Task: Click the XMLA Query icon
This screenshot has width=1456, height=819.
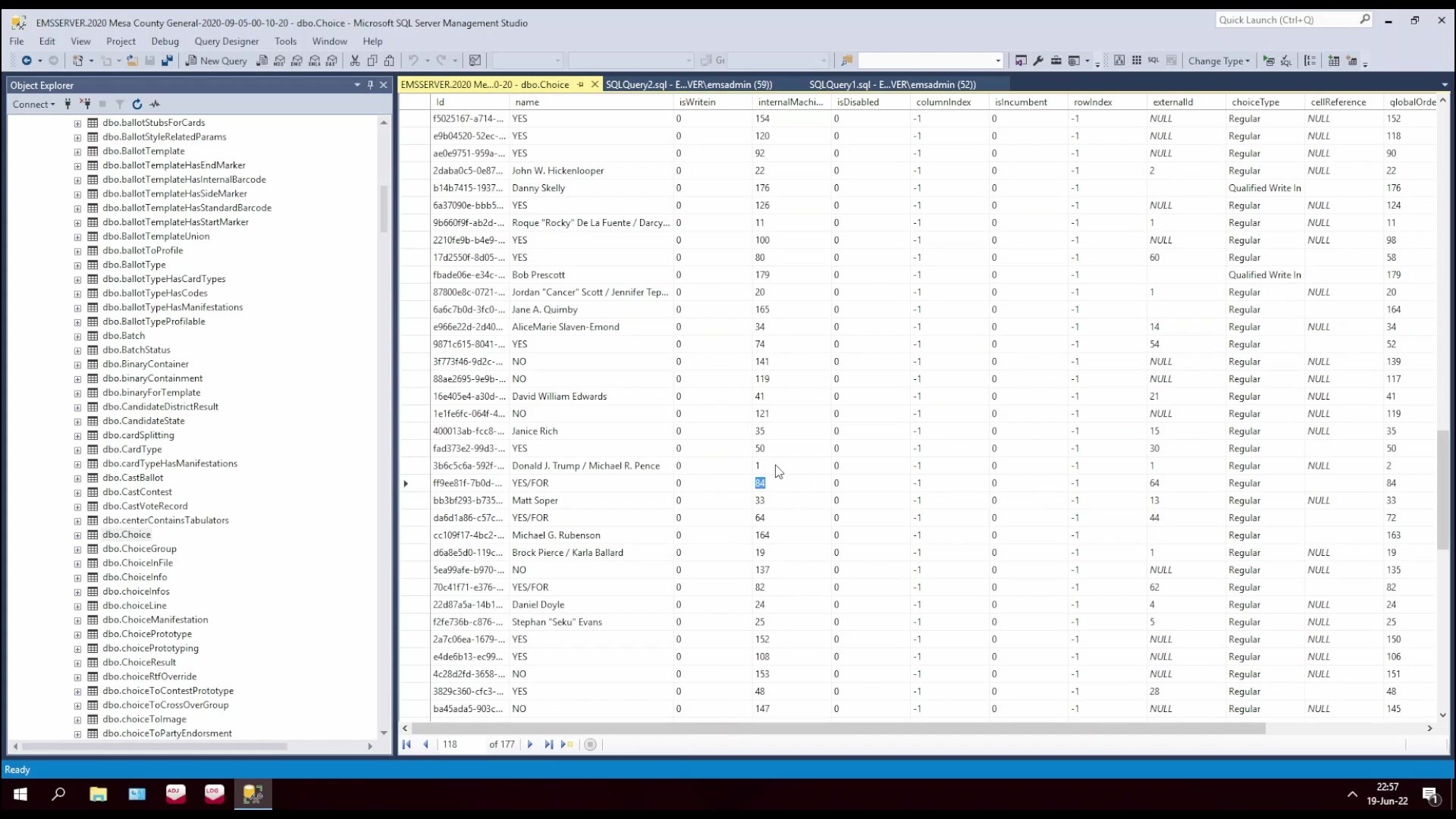Action: pyautogui.click(x=315, y=61)
